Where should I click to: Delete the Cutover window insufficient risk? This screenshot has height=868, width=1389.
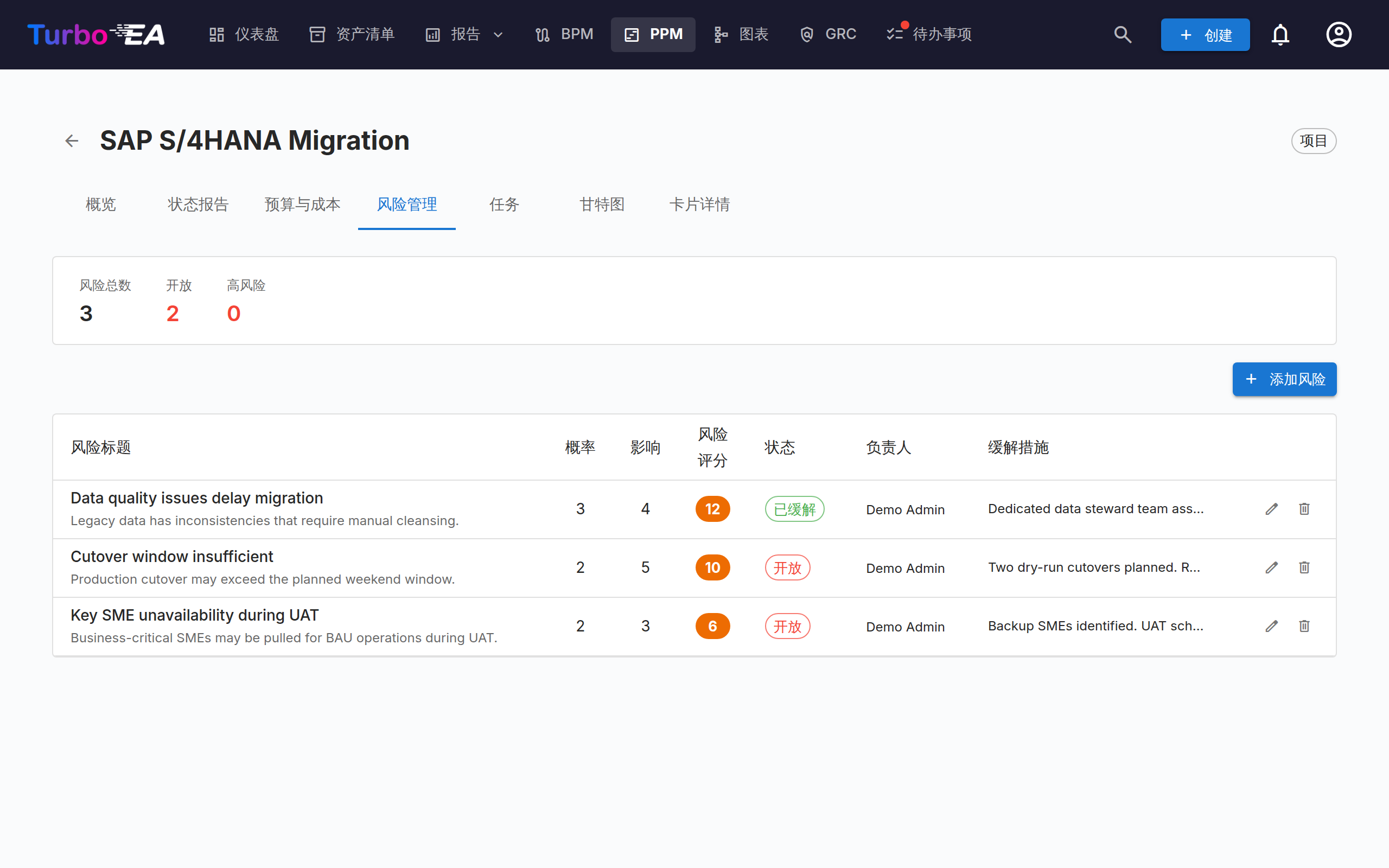tap(1304, 568)
